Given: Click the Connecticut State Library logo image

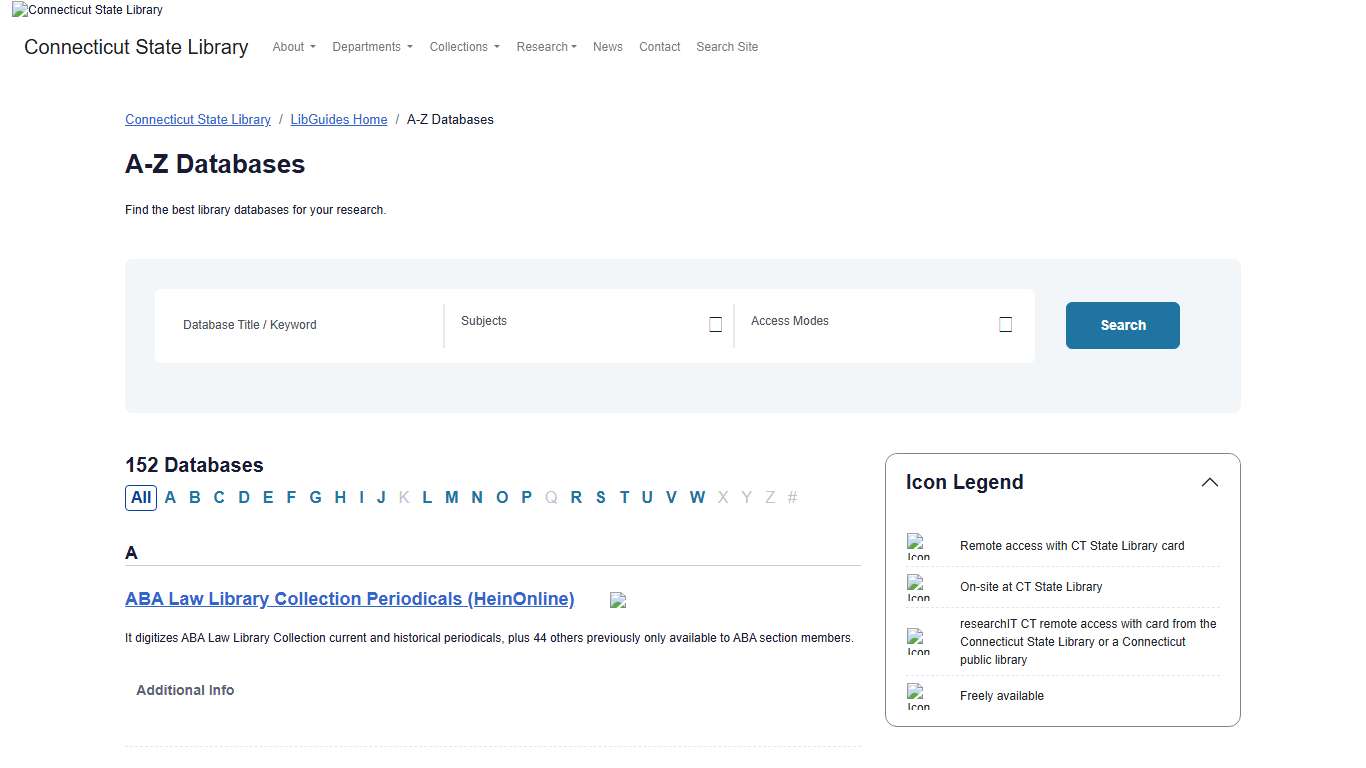Looking at the screenshot, I should [x=86, y=10].
